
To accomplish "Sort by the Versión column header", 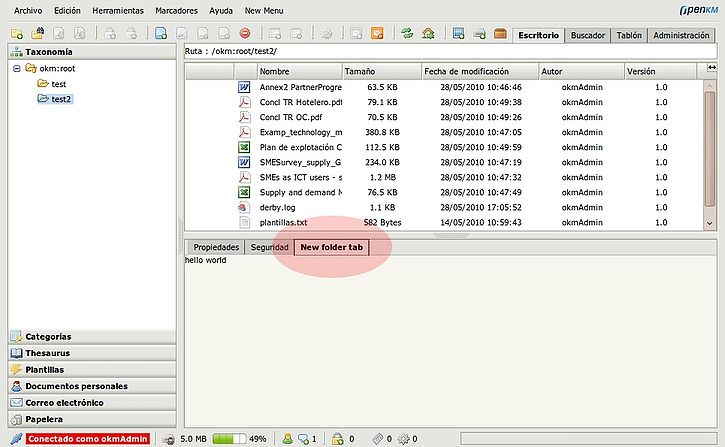I will tap(660, 71).
